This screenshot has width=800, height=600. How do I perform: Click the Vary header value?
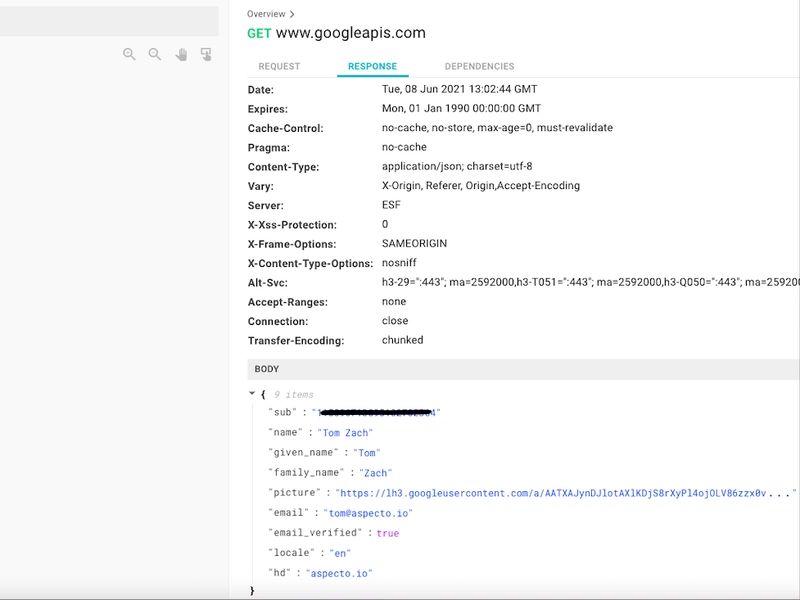[481, 186]
